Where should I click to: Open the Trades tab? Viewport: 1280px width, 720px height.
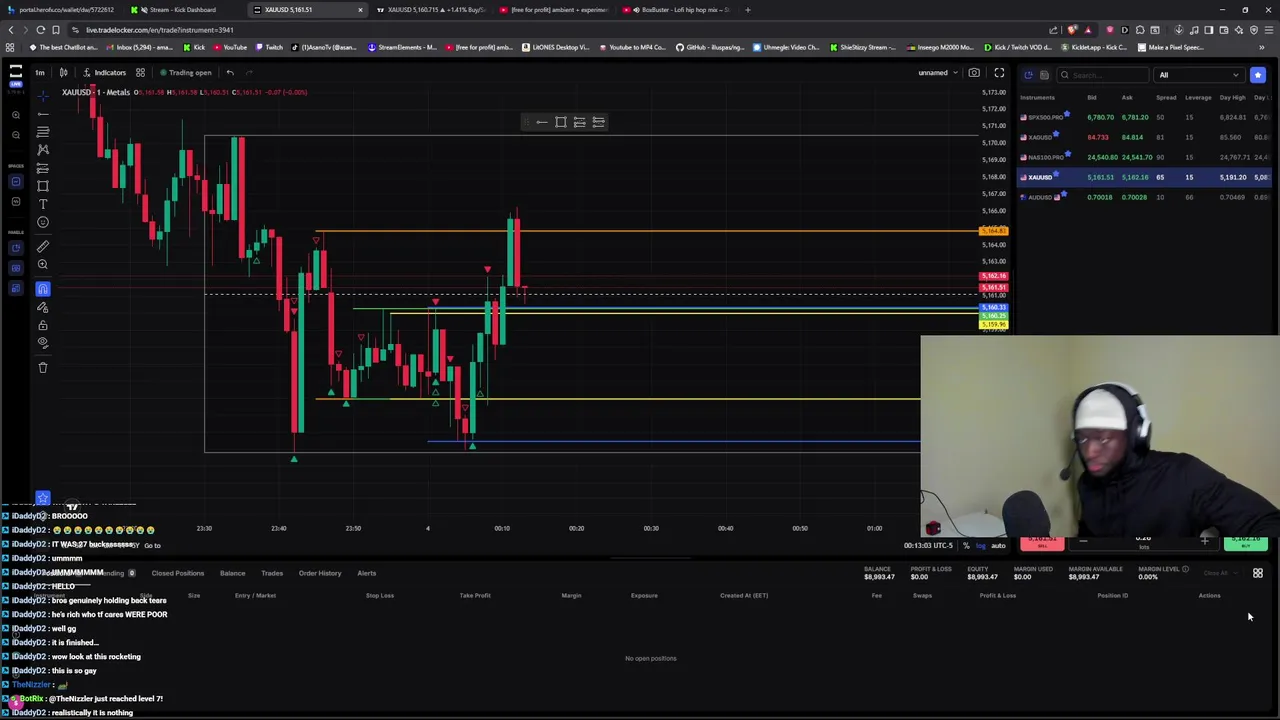point(272,573)
